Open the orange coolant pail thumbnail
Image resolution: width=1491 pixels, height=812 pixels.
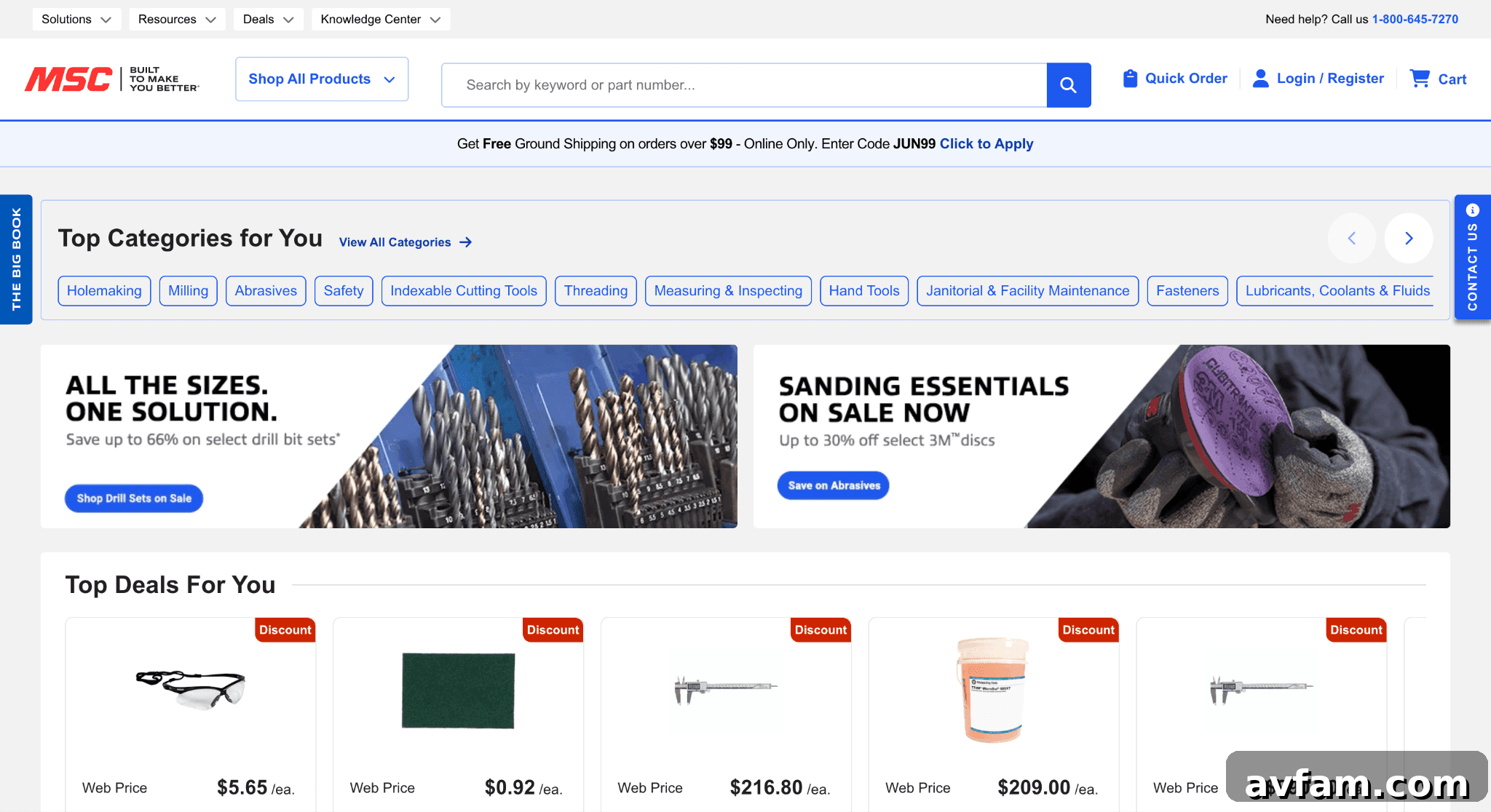click(994, 690)
